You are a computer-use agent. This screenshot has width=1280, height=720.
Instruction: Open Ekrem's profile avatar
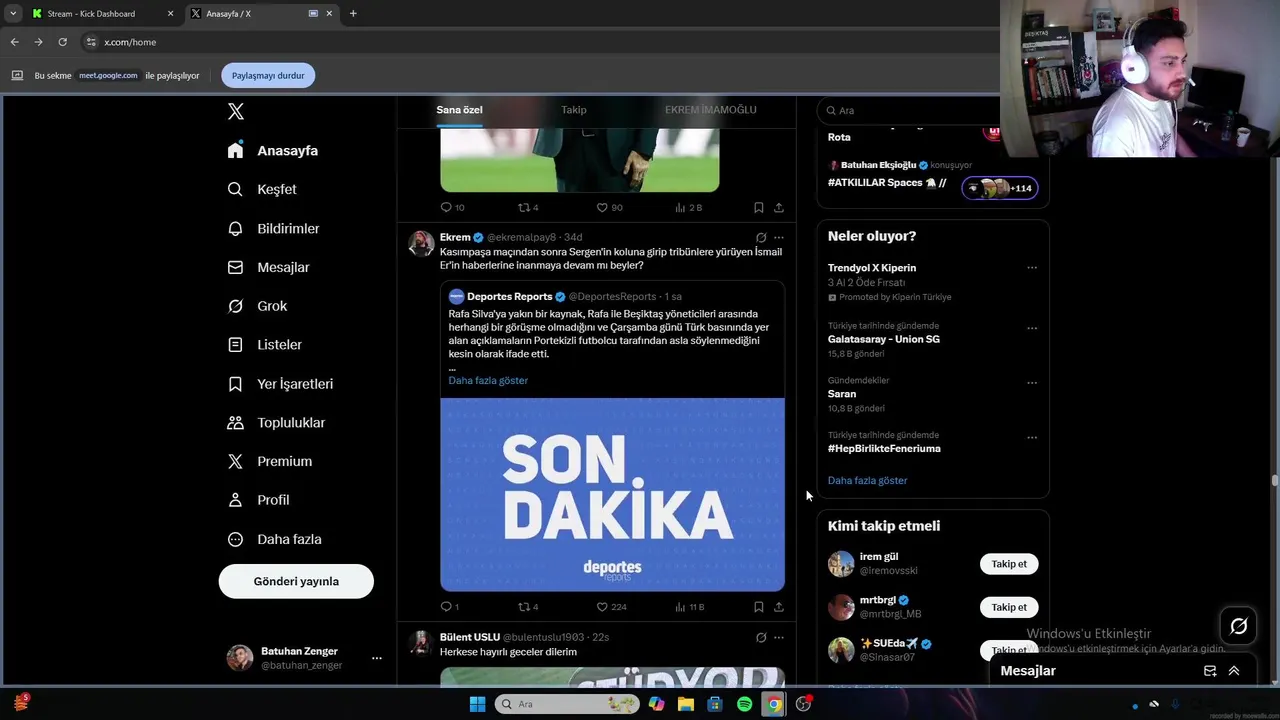[422, 244]
